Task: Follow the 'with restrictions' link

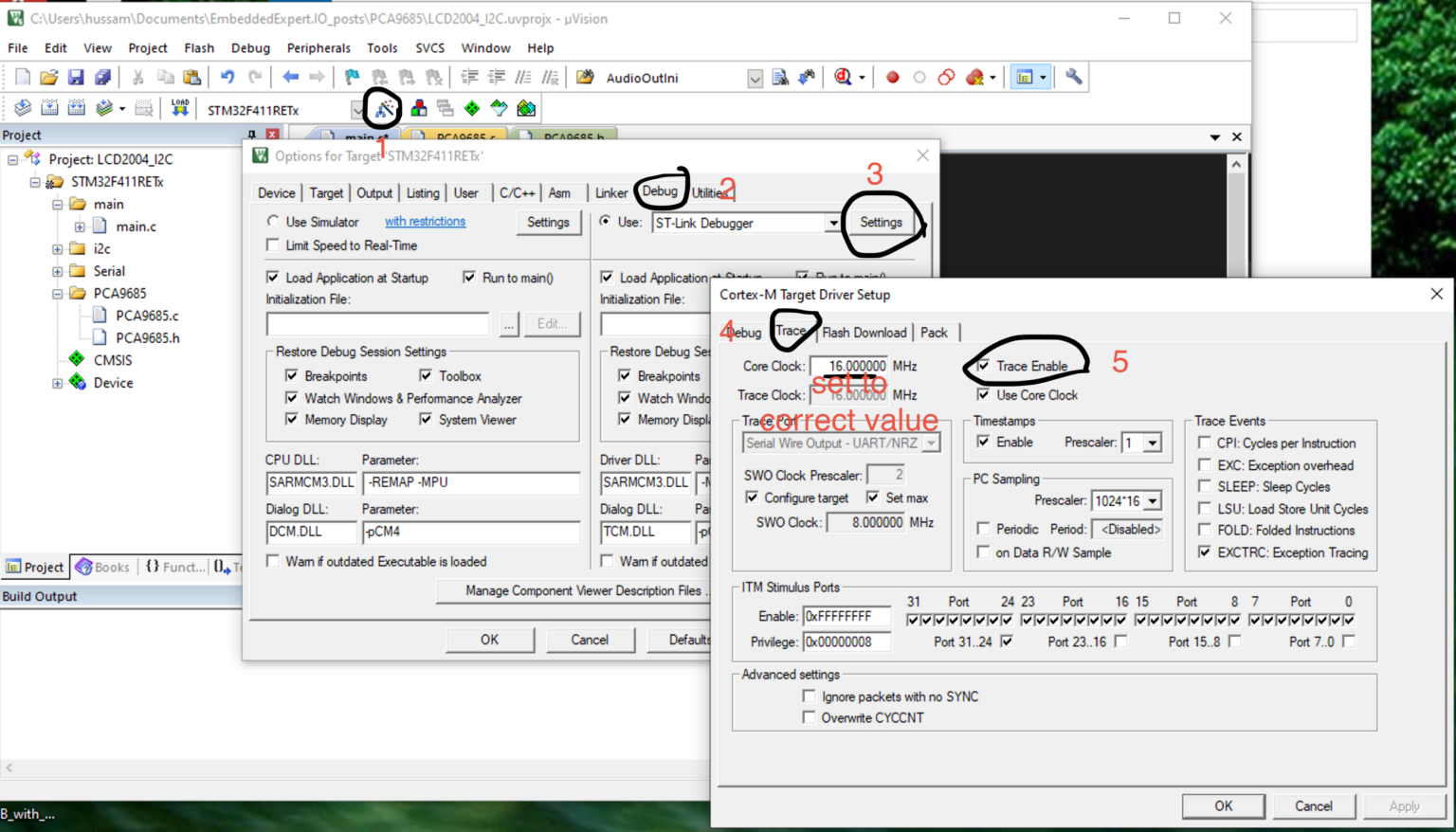Action: coord(425,222)
